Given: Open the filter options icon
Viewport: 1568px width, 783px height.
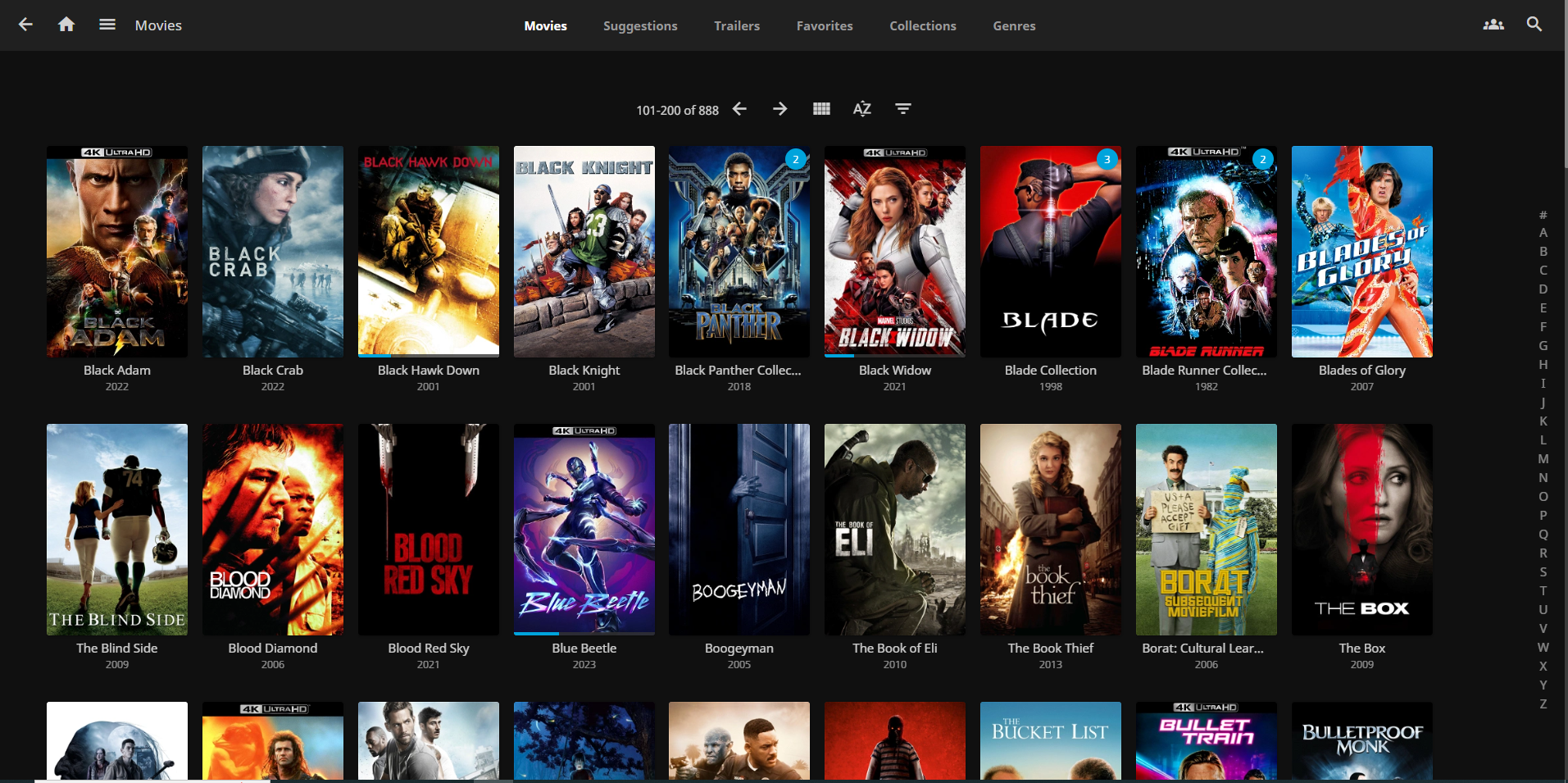Looking at the screenshot, I should tap(902, 108).
